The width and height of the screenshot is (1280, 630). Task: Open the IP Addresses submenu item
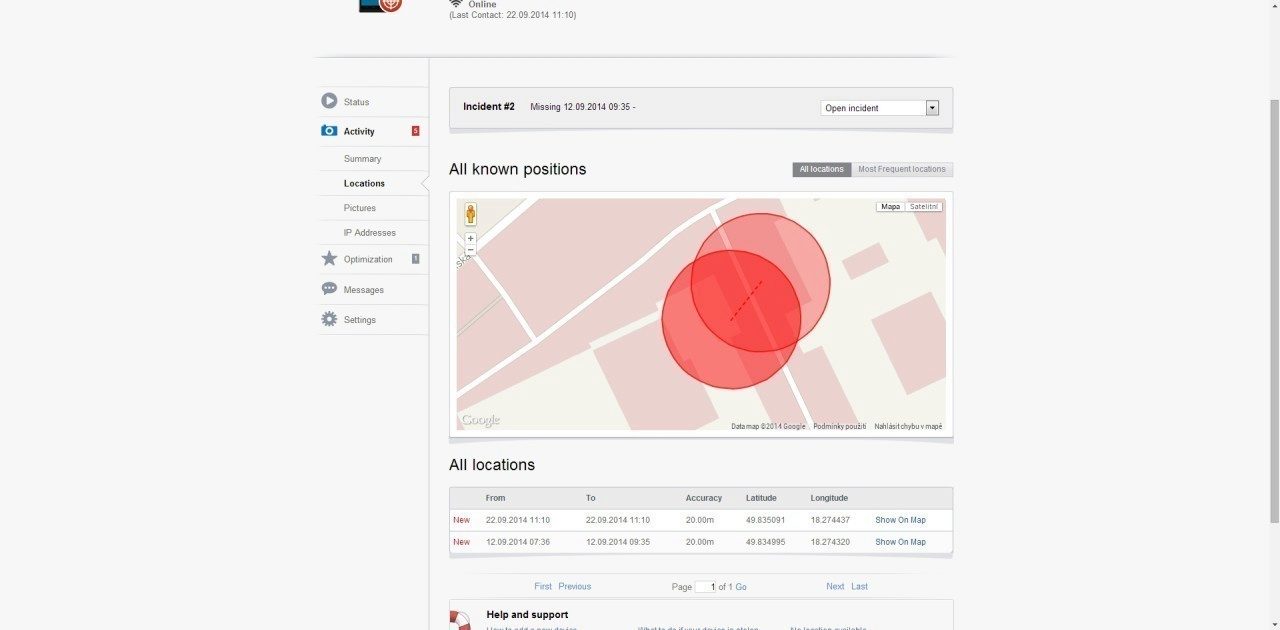[x=370, y=233]
